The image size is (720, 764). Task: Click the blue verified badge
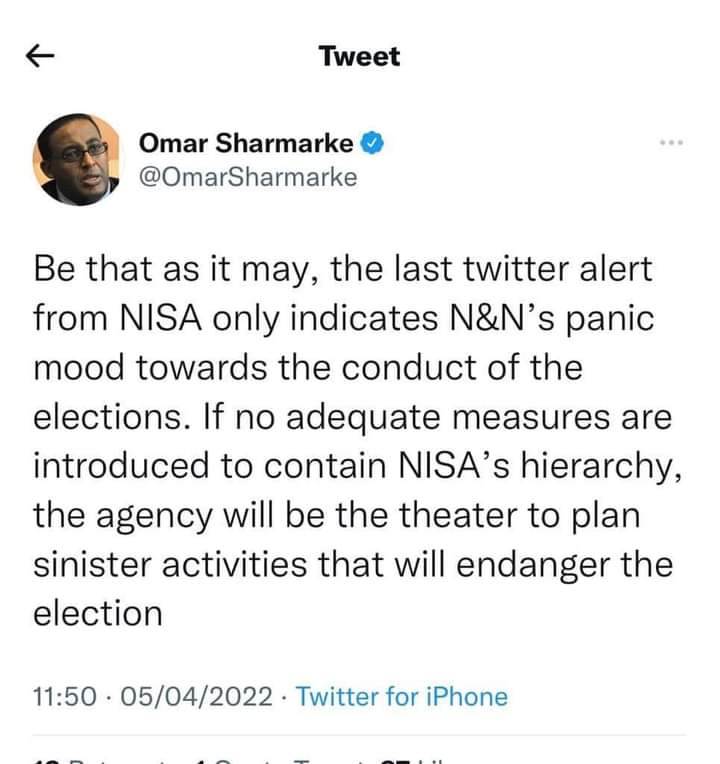tap(370, 143)
